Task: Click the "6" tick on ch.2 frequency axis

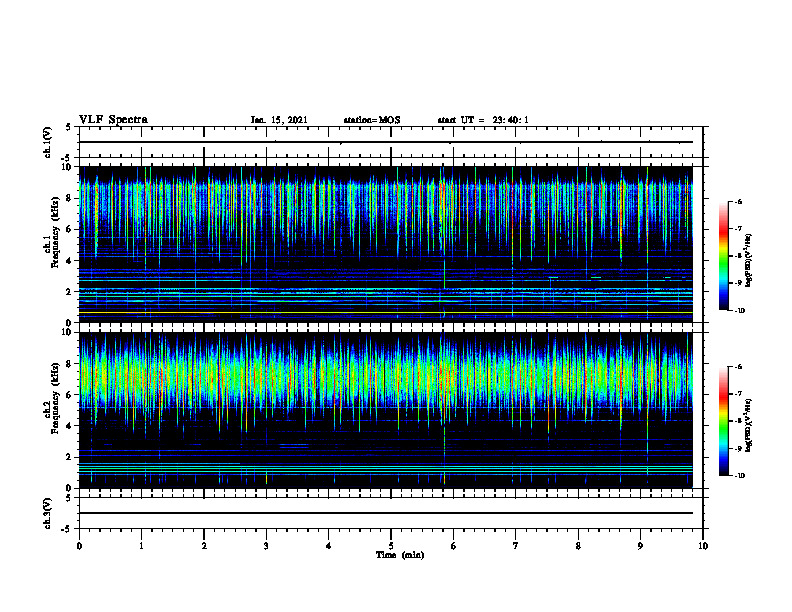Action: pyautogui.click(x=69, y=395)
